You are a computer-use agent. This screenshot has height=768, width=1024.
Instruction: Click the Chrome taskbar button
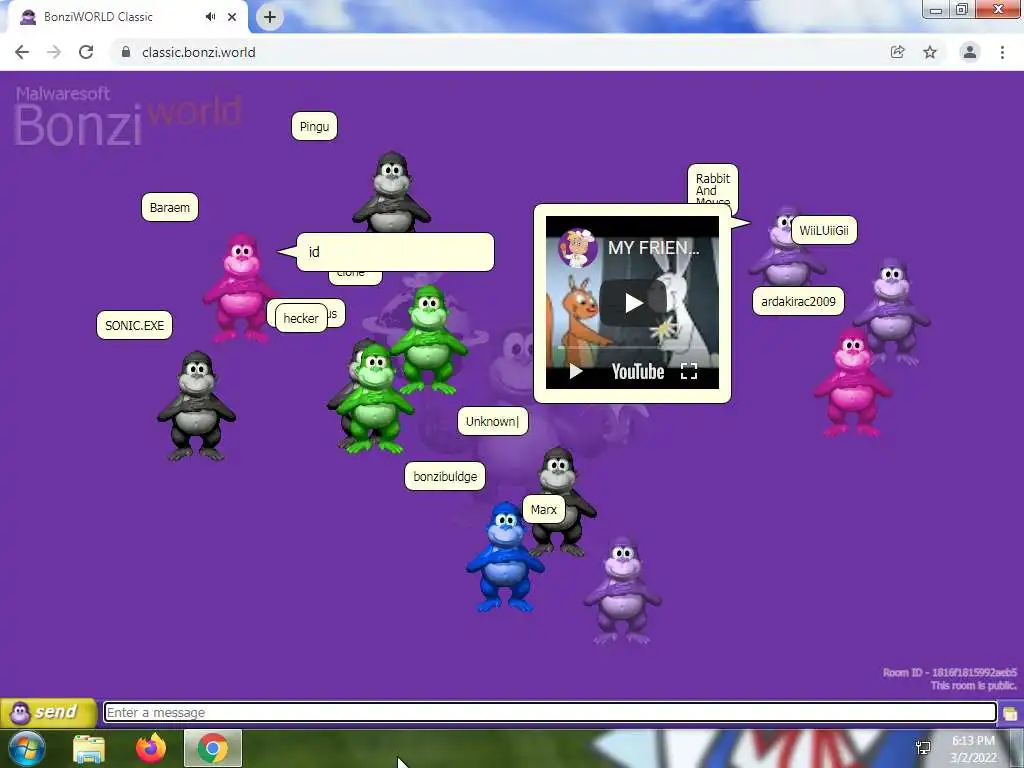coord(213,748)
